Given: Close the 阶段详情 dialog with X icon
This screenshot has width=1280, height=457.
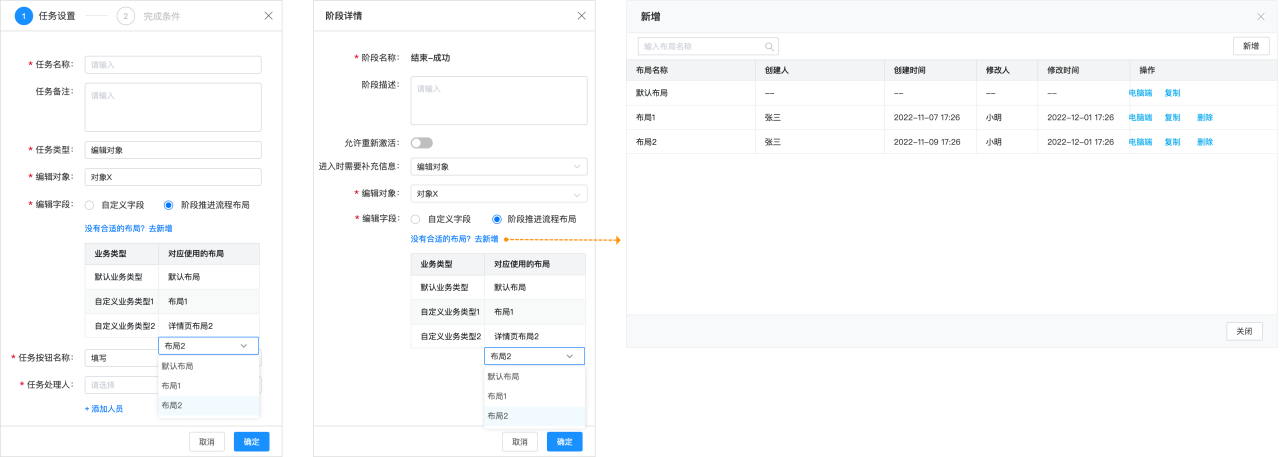Looking at the screenshot, I should (582, 16).
